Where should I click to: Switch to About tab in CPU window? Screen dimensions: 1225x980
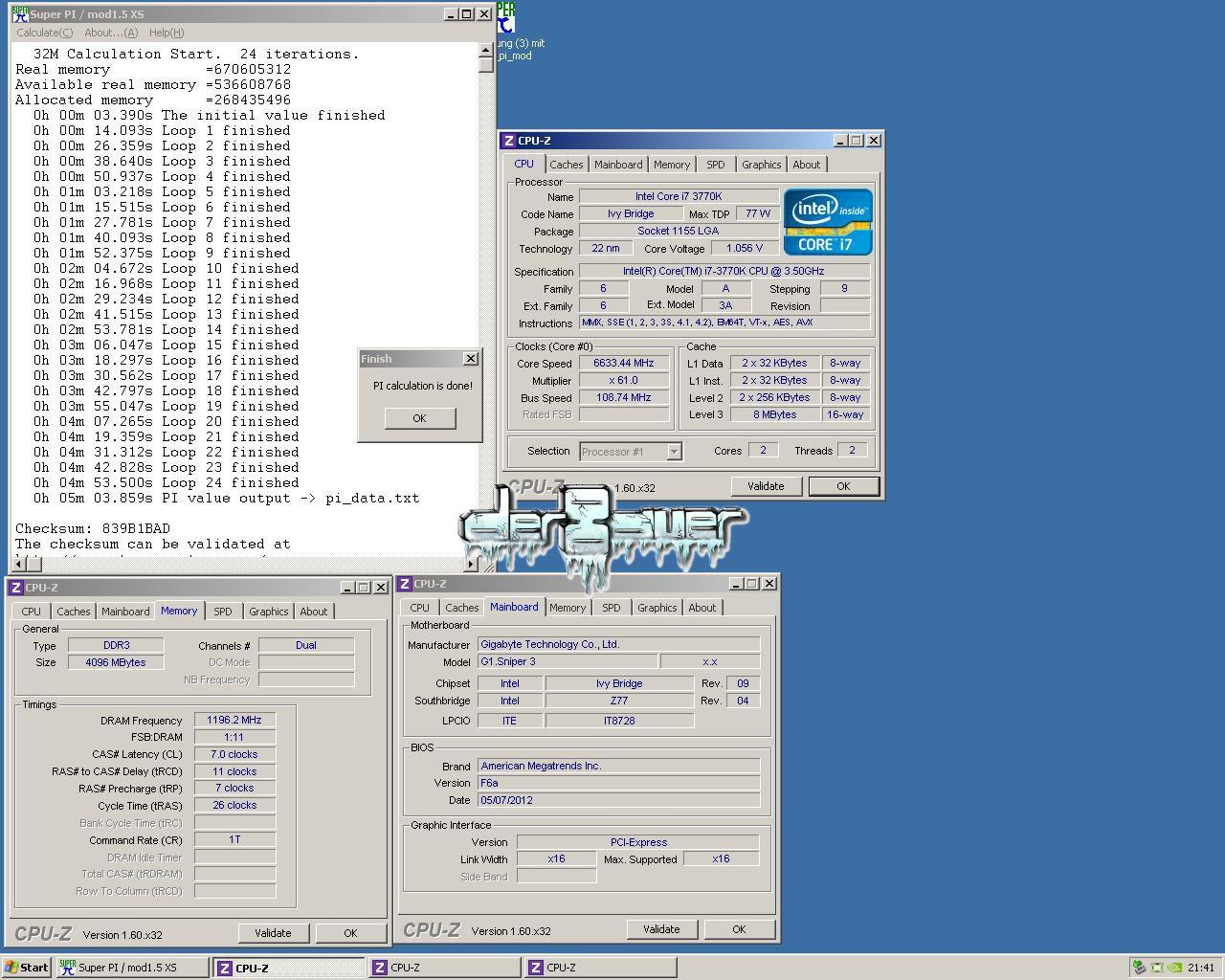807,165
